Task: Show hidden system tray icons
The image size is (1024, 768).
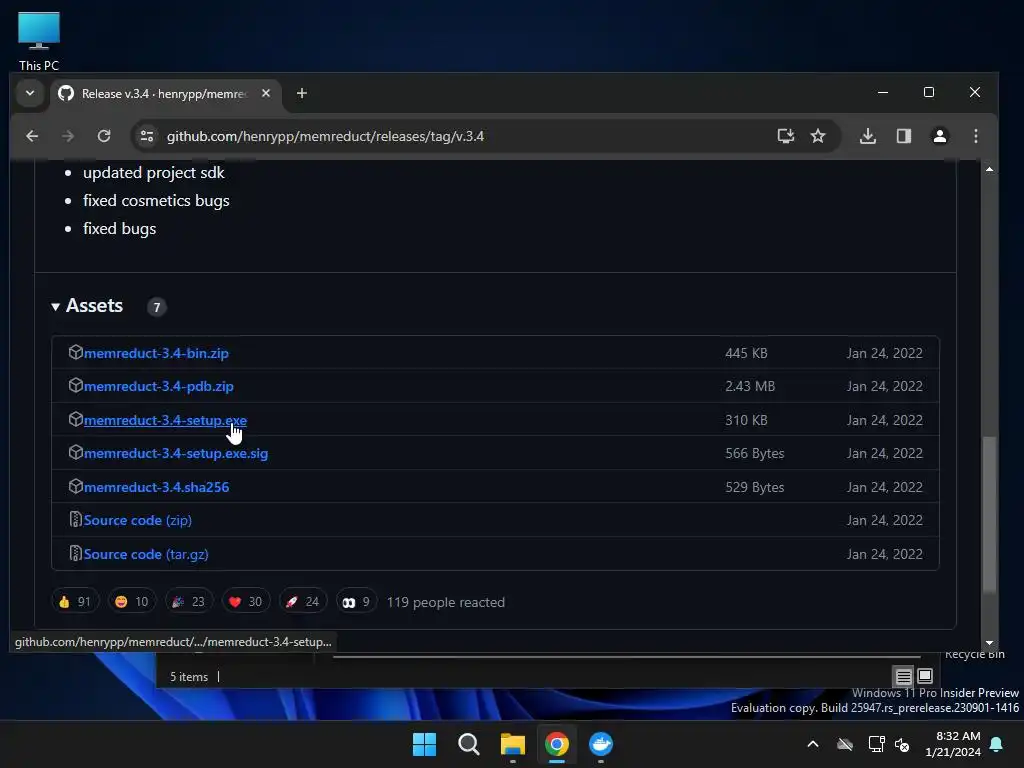Action: point(813,744)
